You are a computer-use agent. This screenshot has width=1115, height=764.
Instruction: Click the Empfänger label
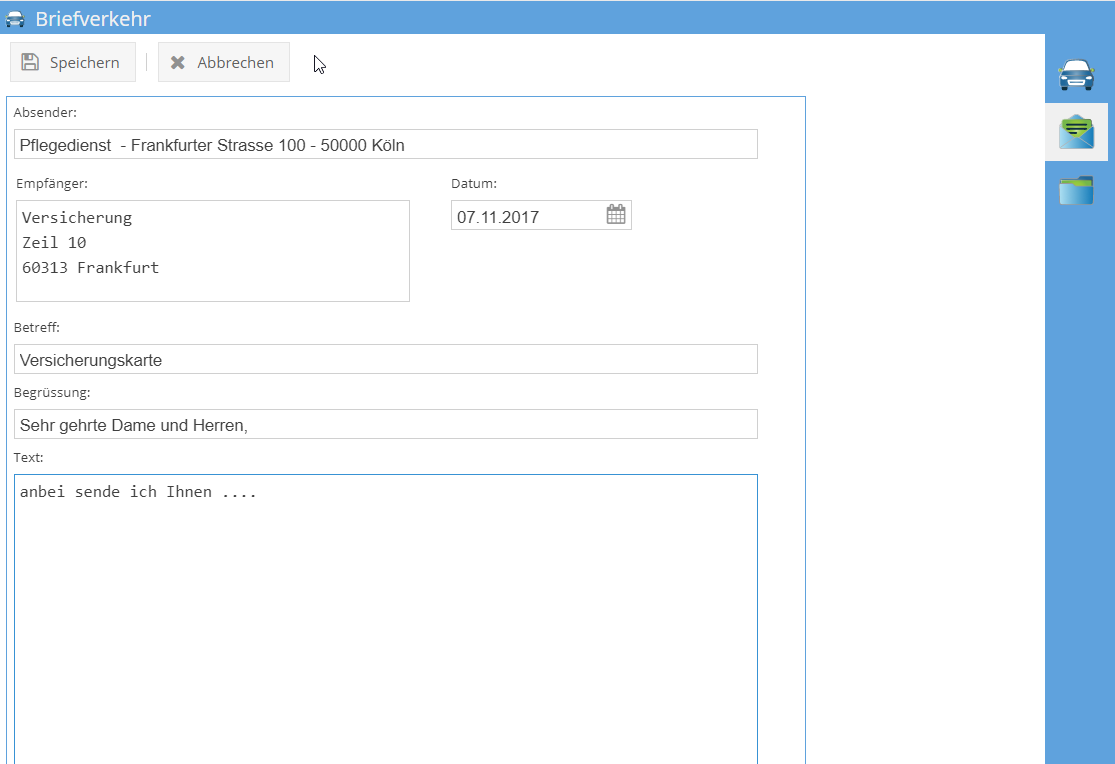(x=52, y=183)
